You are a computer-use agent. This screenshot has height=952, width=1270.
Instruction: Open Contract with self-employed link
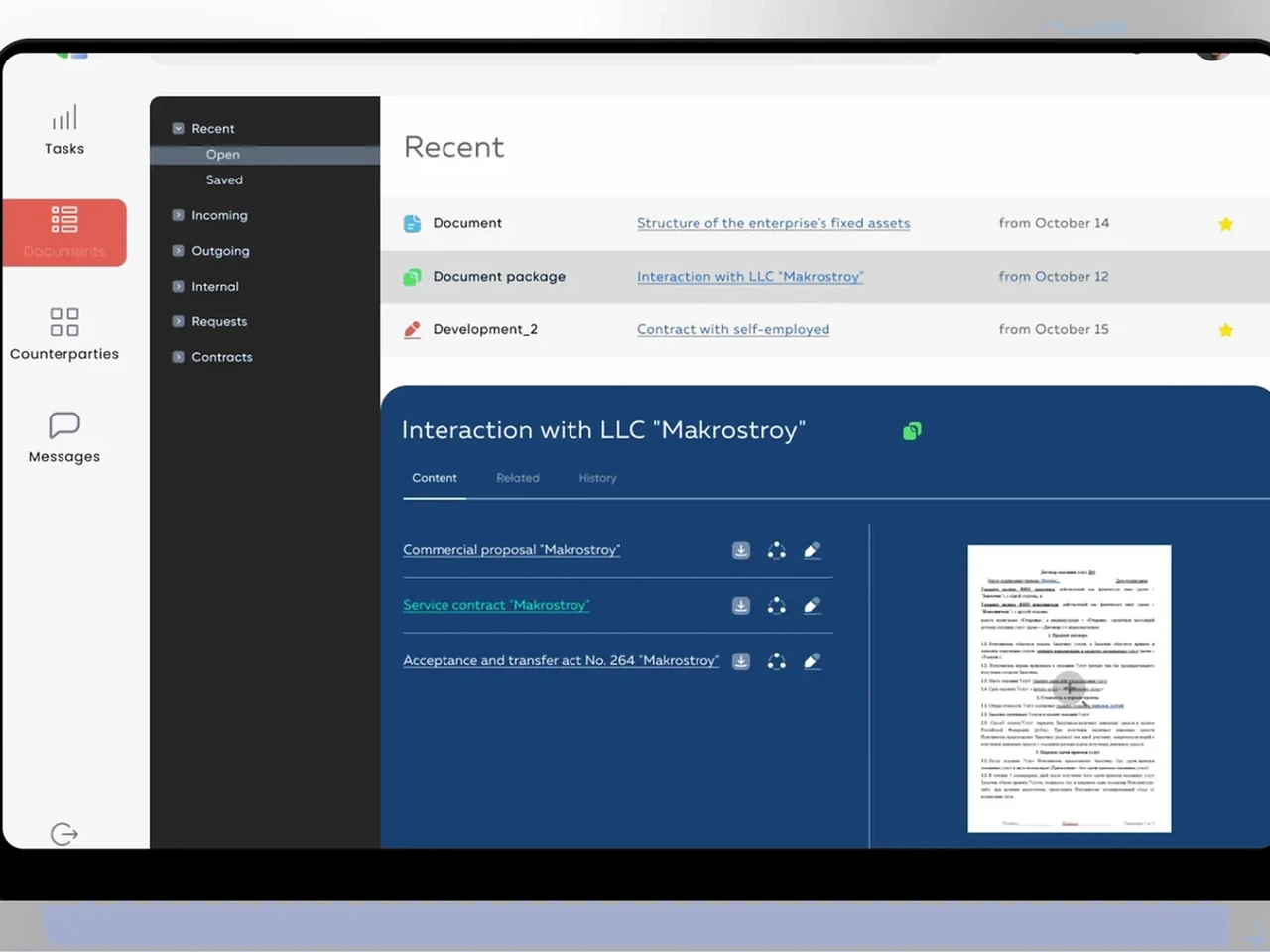pos(733,329)
